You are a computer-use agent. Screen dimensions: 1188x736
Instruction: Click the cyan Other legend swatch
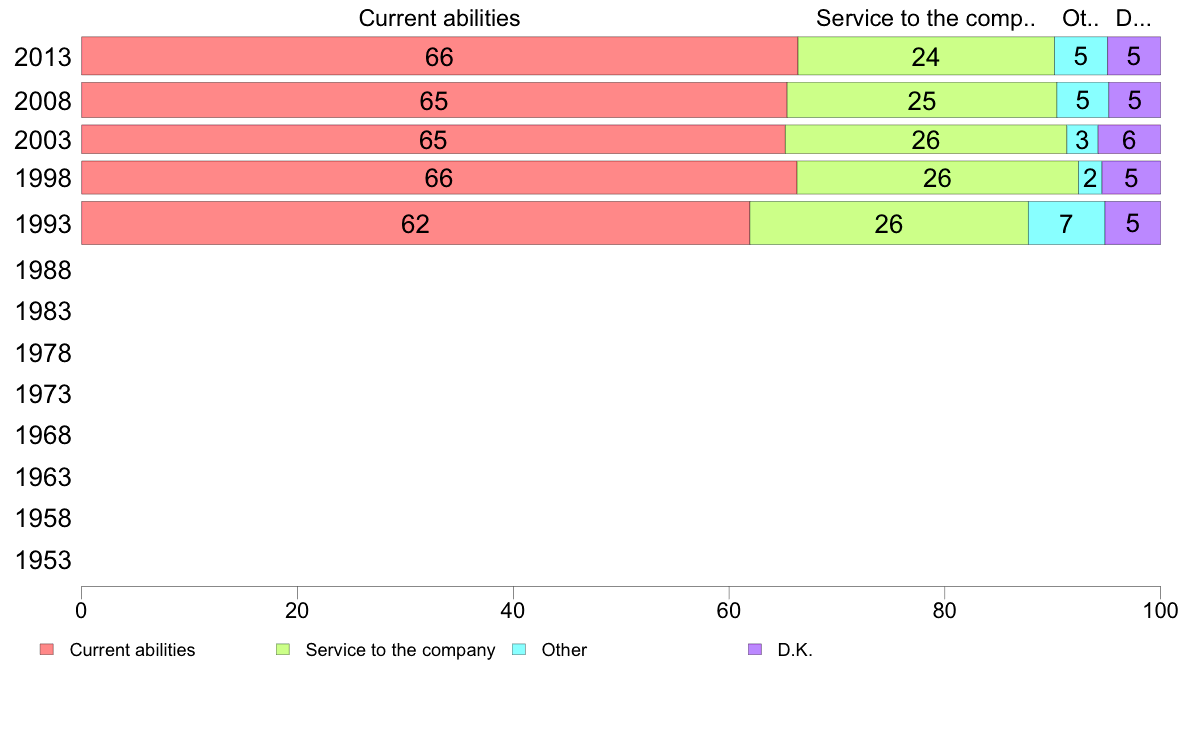[519, 650]
